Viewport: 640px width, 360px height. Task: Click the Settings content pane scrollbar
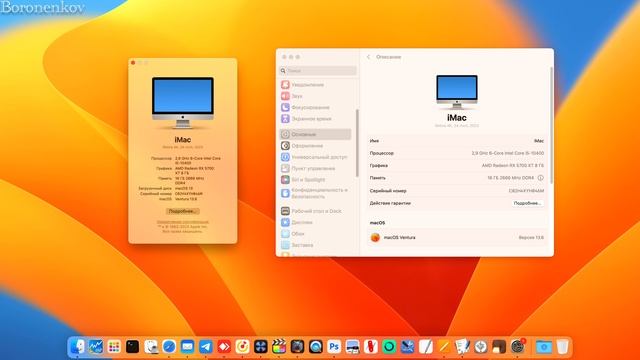(552, 124)
